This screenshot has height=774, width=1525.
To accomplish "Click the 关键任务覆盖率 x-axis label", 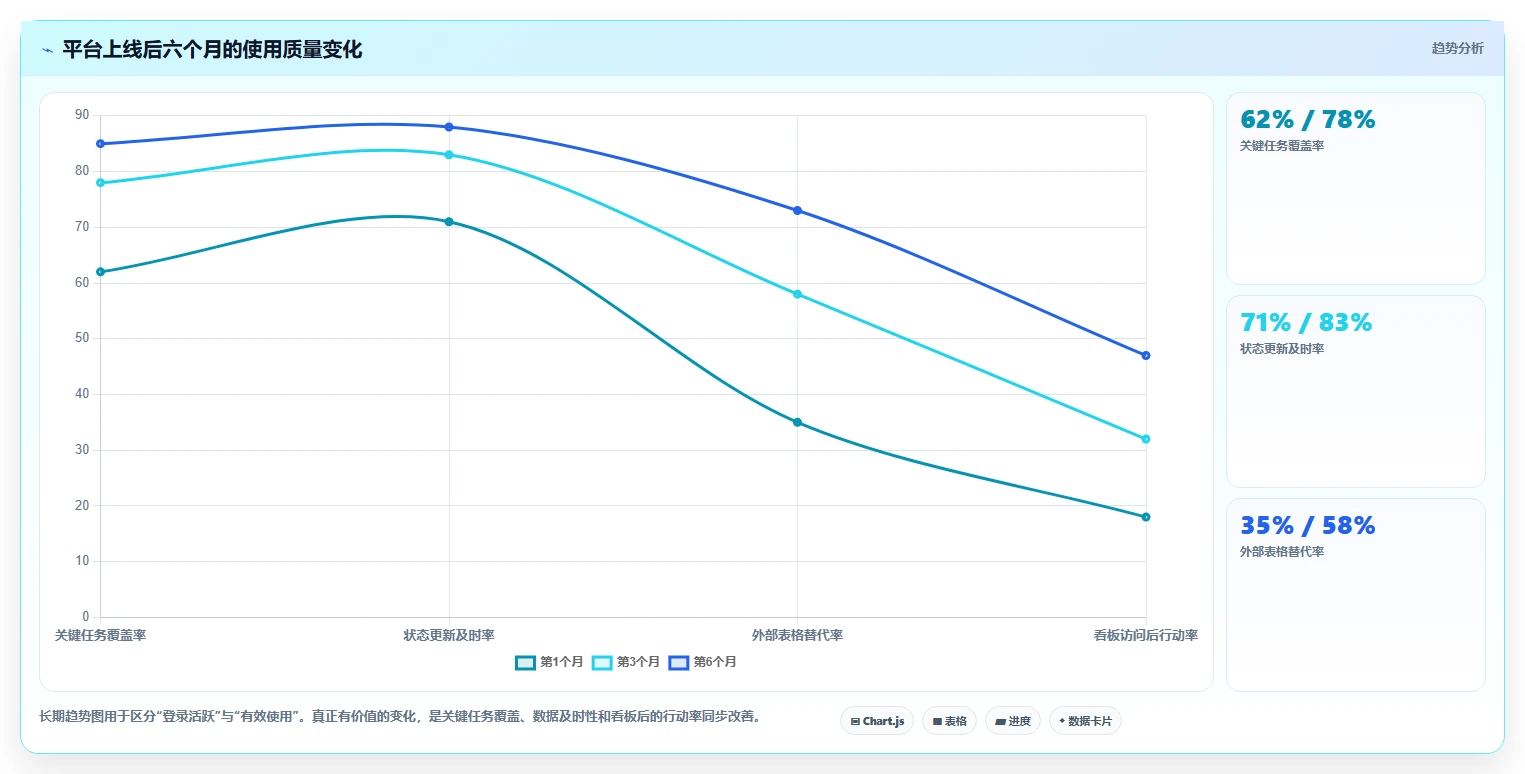I will (100, 635).
